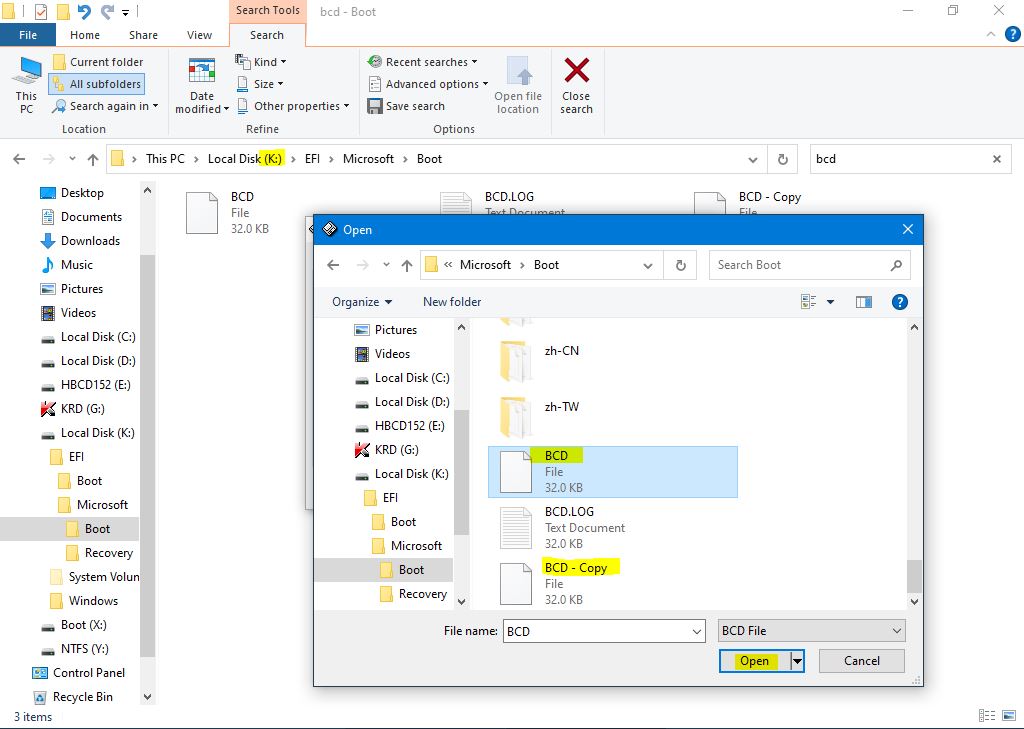Click the Close search red X icon

576,72
